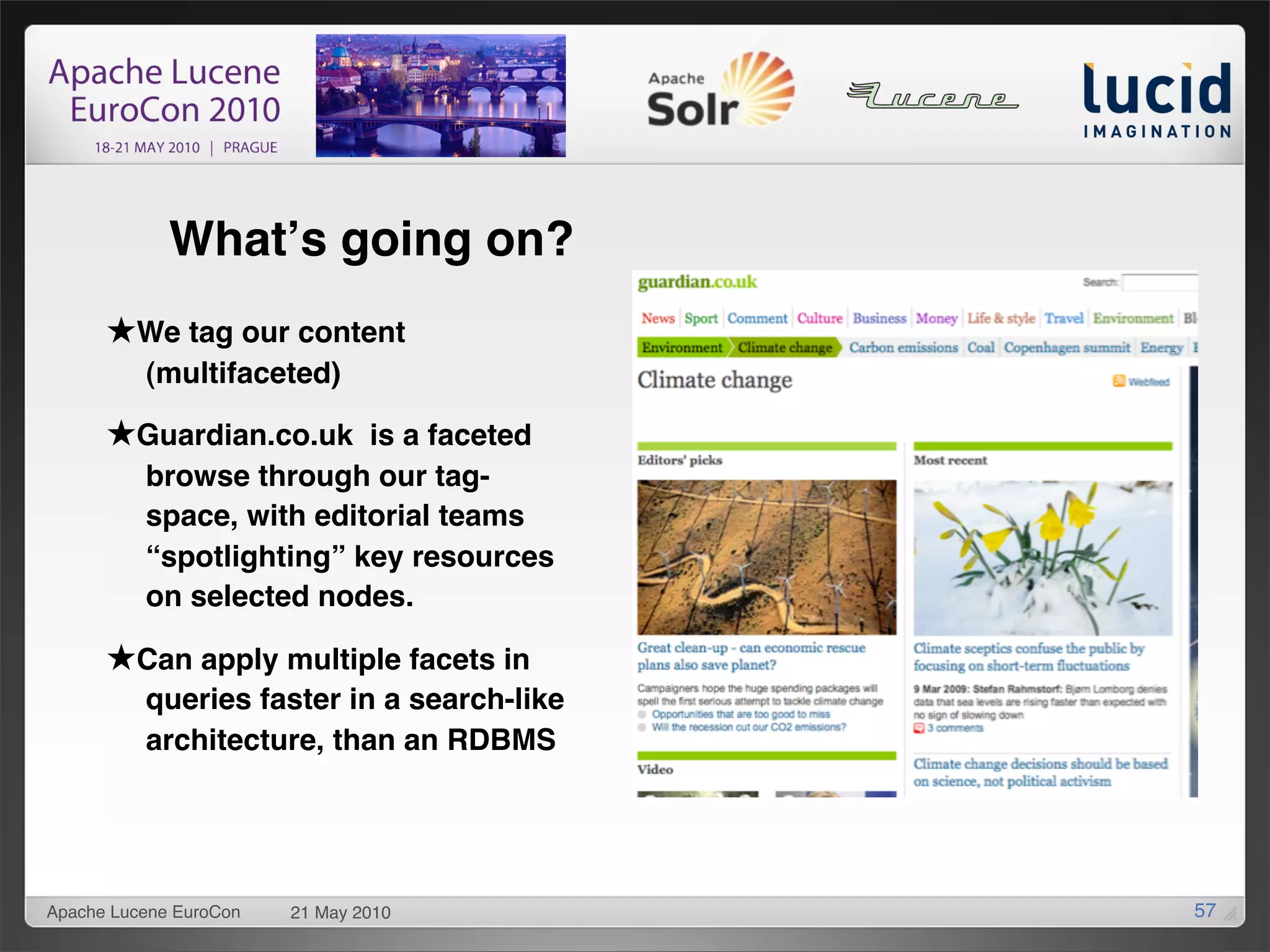This screenshot has height=952, width=1270.
Task: Focus the Search input field
Action: point(1160,282)
